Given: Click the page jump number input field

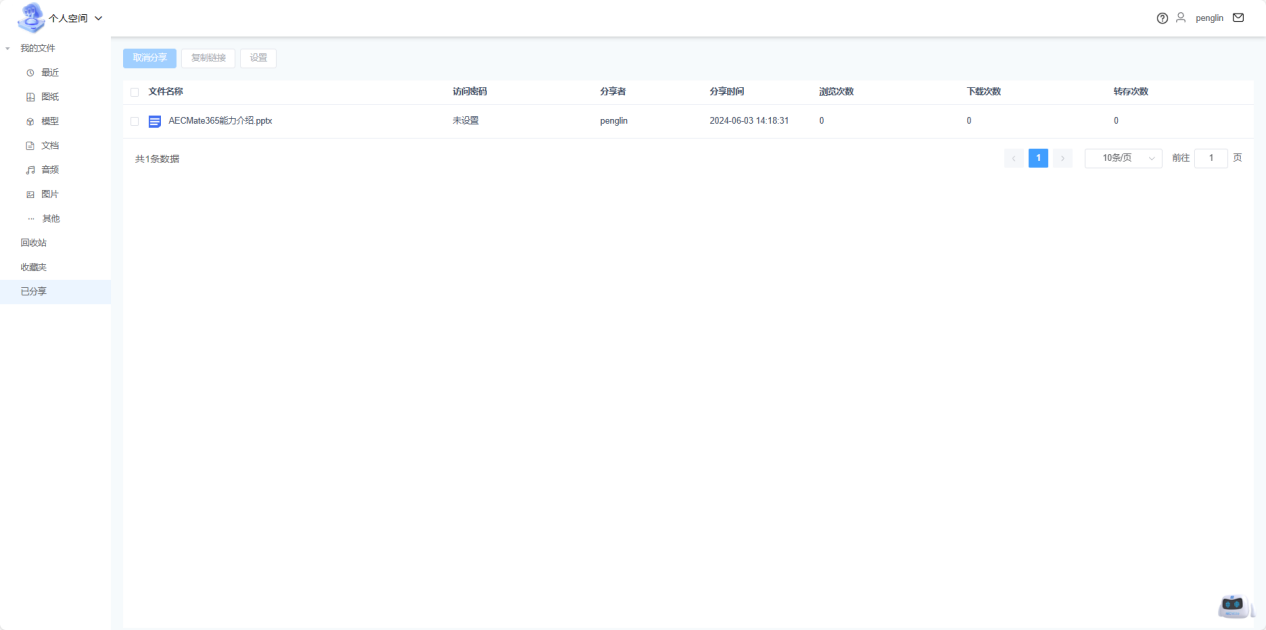Looking at the screenshot, I should coord(1210,158).
